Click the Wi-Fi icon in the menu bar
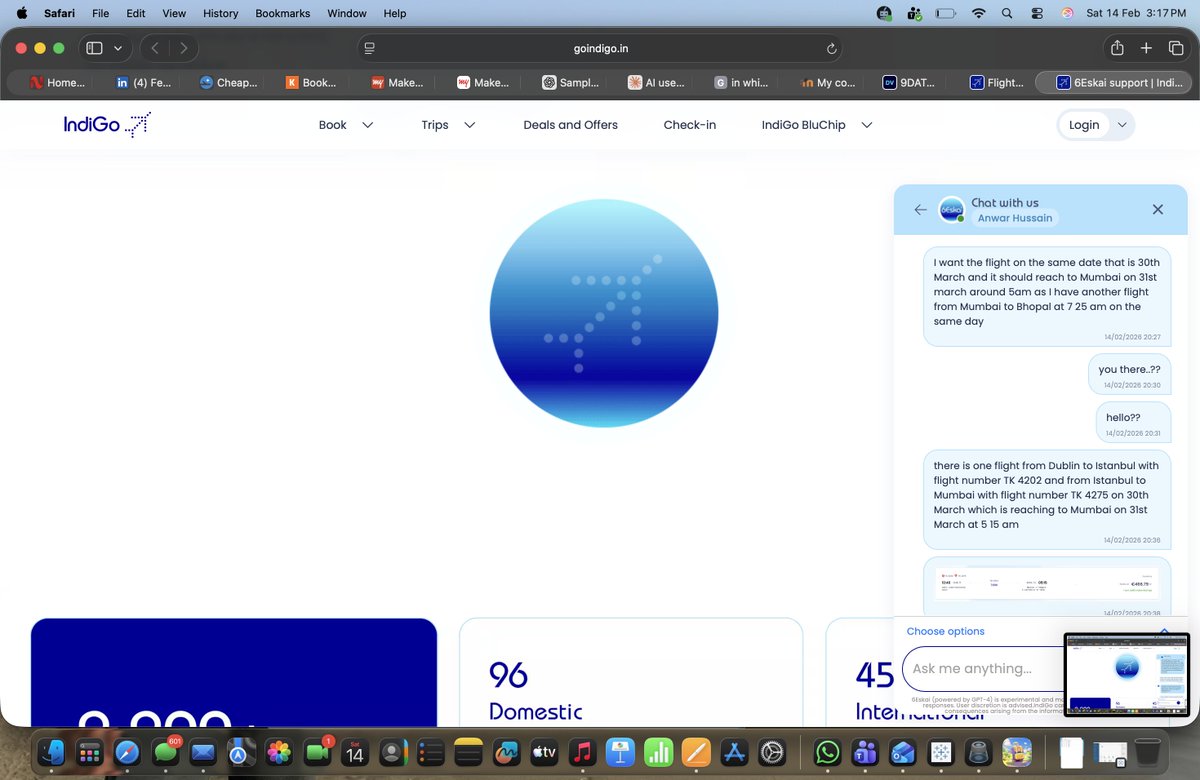1200x780 pixels. click(977, 13)
